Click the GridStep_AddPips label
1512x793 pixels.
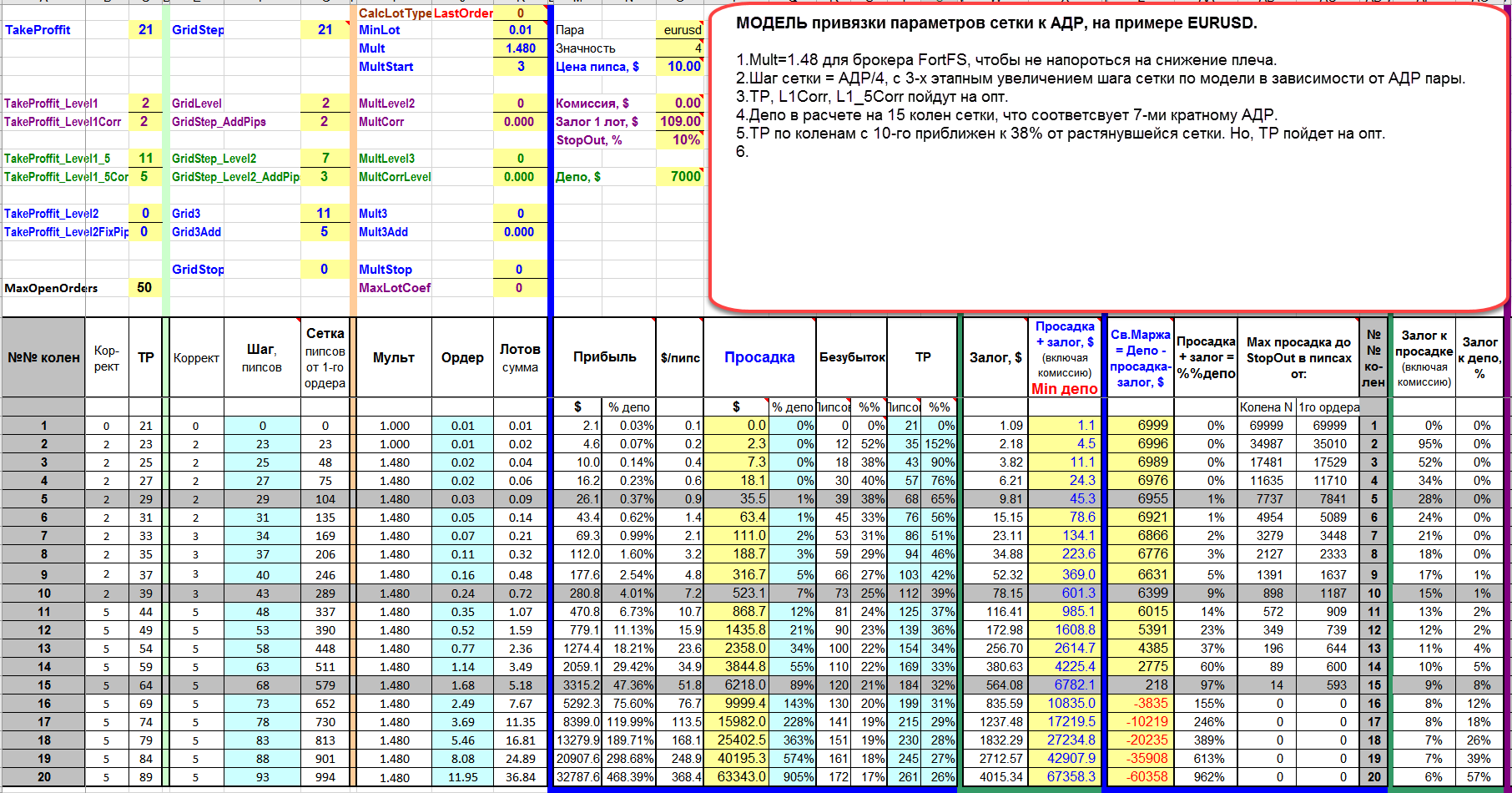tap(219, 122)
